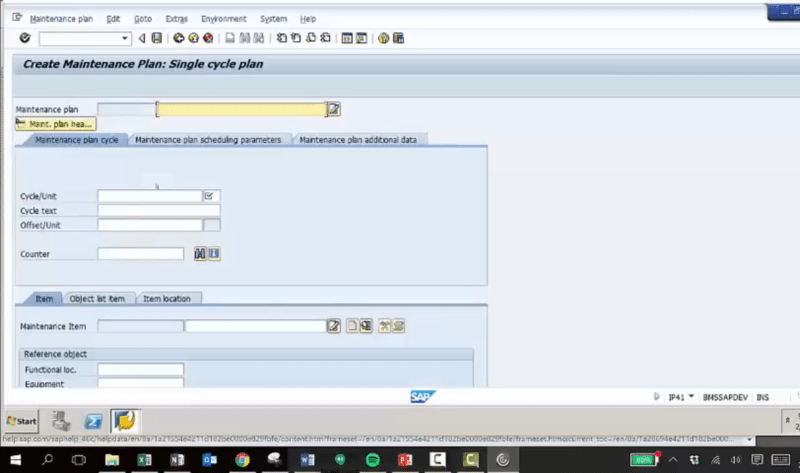The image size is (800, 473).
Task: Click the Cycle/Unit input field
Action: click(150, 196)
